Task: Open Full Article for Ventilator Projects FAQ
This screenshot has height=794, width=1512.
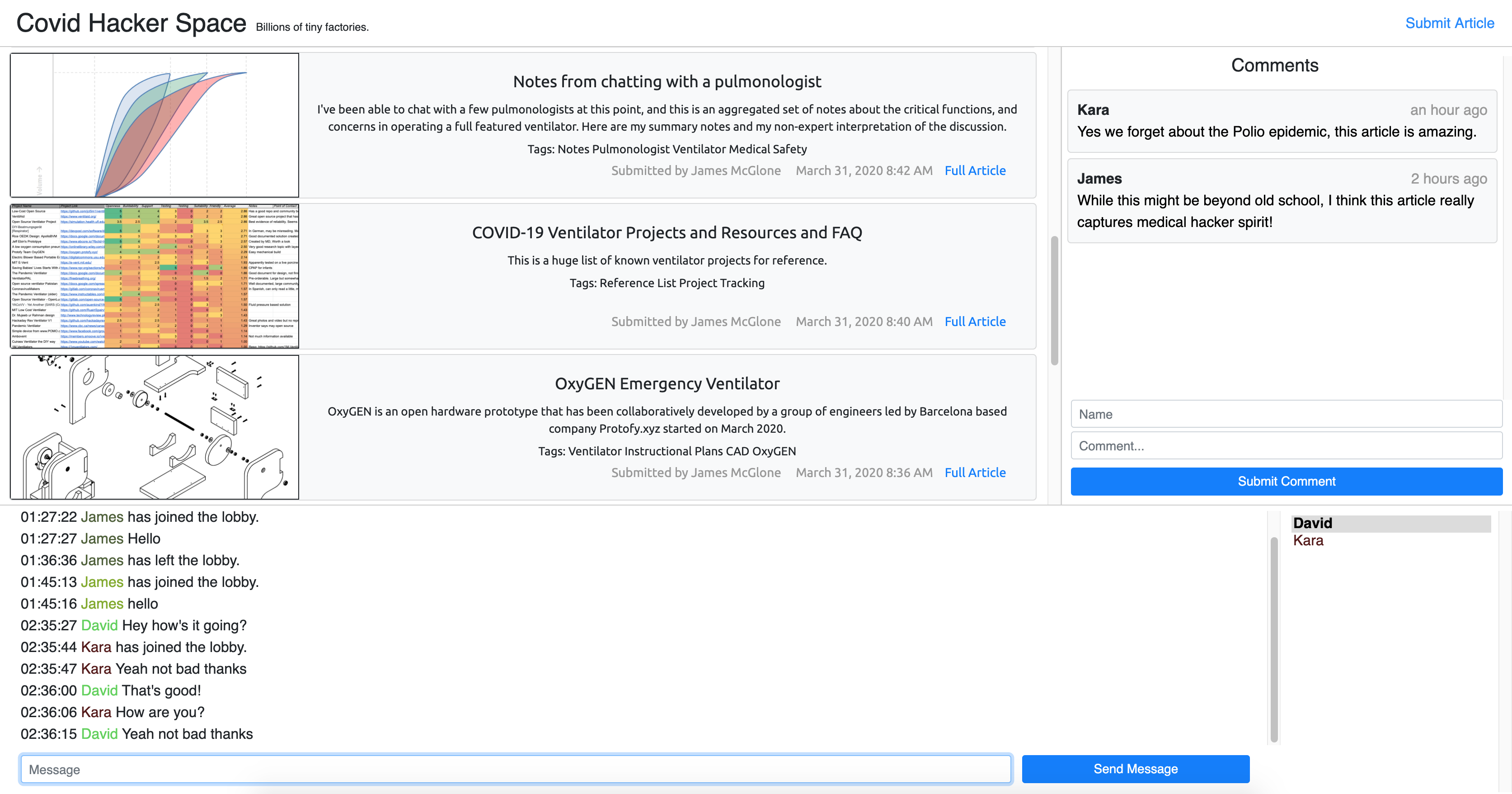Action: coord(974,321)
